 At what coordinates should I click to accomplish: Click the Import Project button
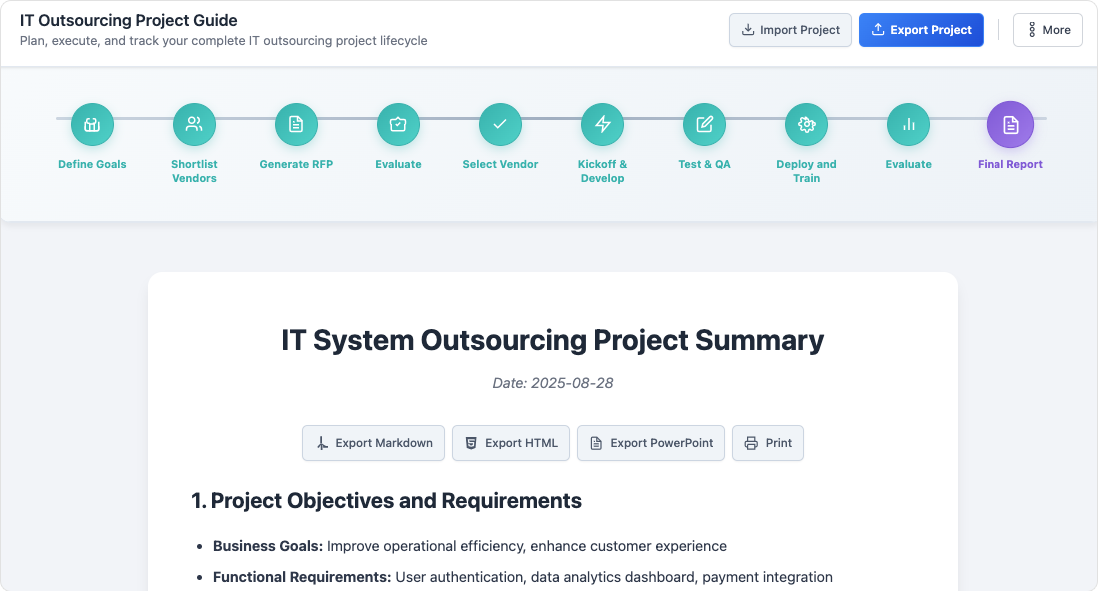click(791, 30)
